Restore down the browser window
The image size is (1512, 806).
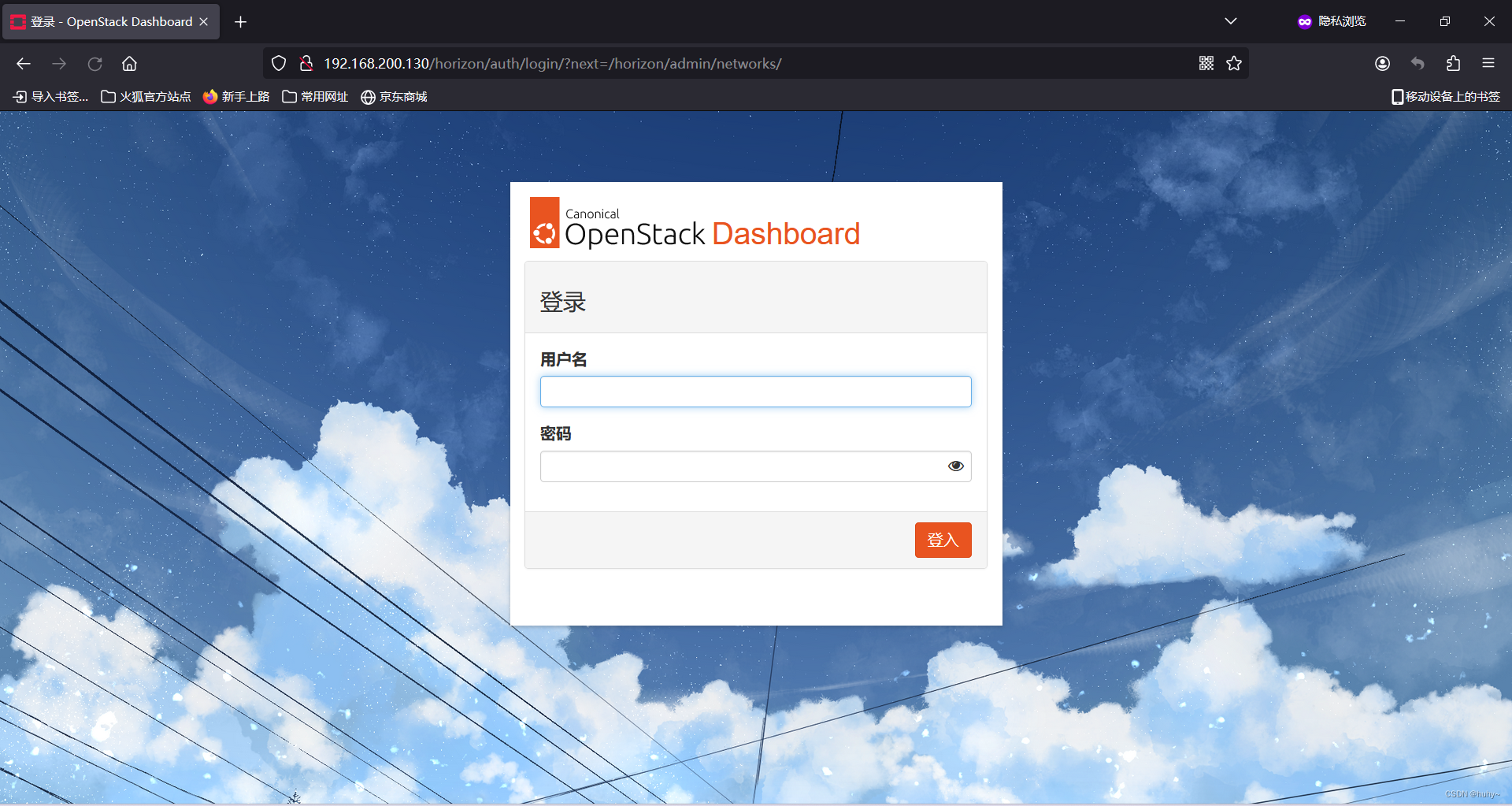tap(1445, 21)
